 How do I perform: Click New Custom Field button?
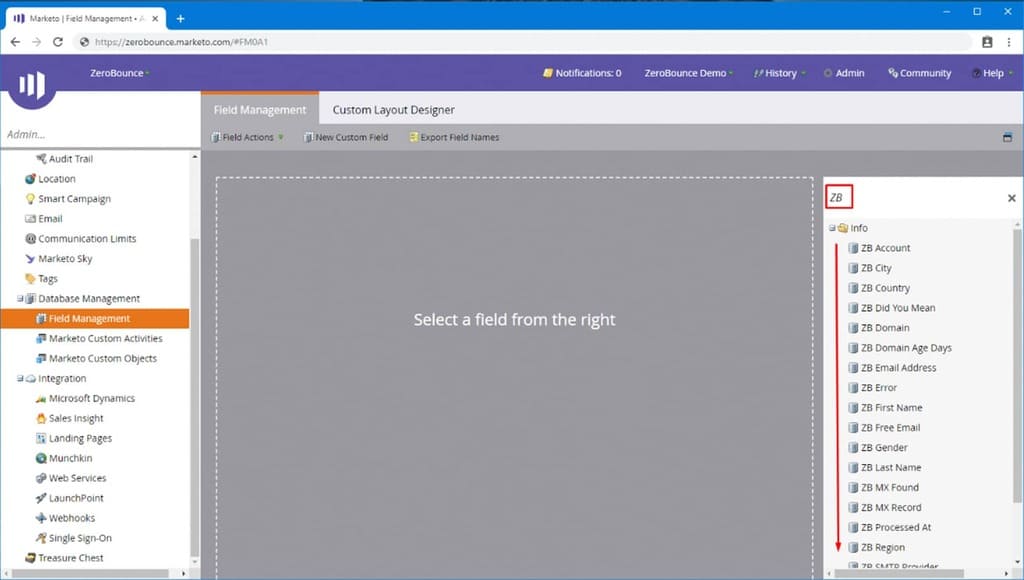point(346,137)
